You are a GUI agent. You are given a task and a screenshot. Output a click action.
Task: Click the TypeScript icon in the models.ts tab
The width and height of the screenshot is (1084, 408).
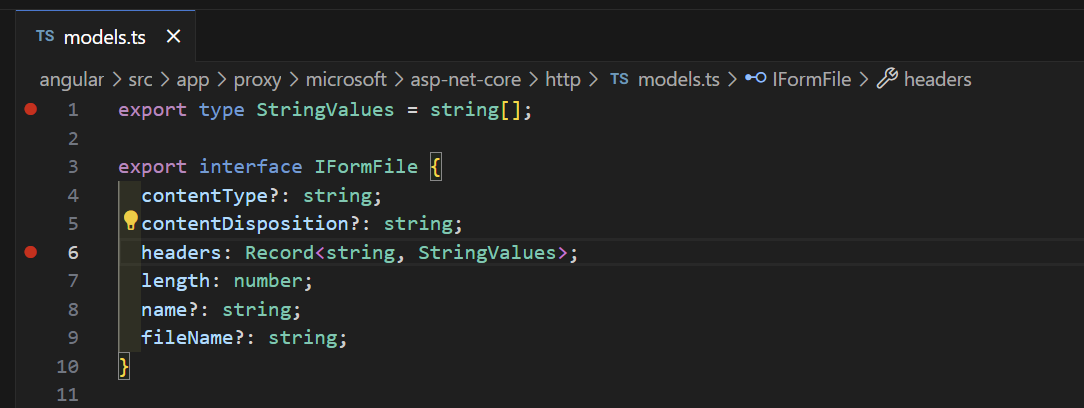[45, 37]
